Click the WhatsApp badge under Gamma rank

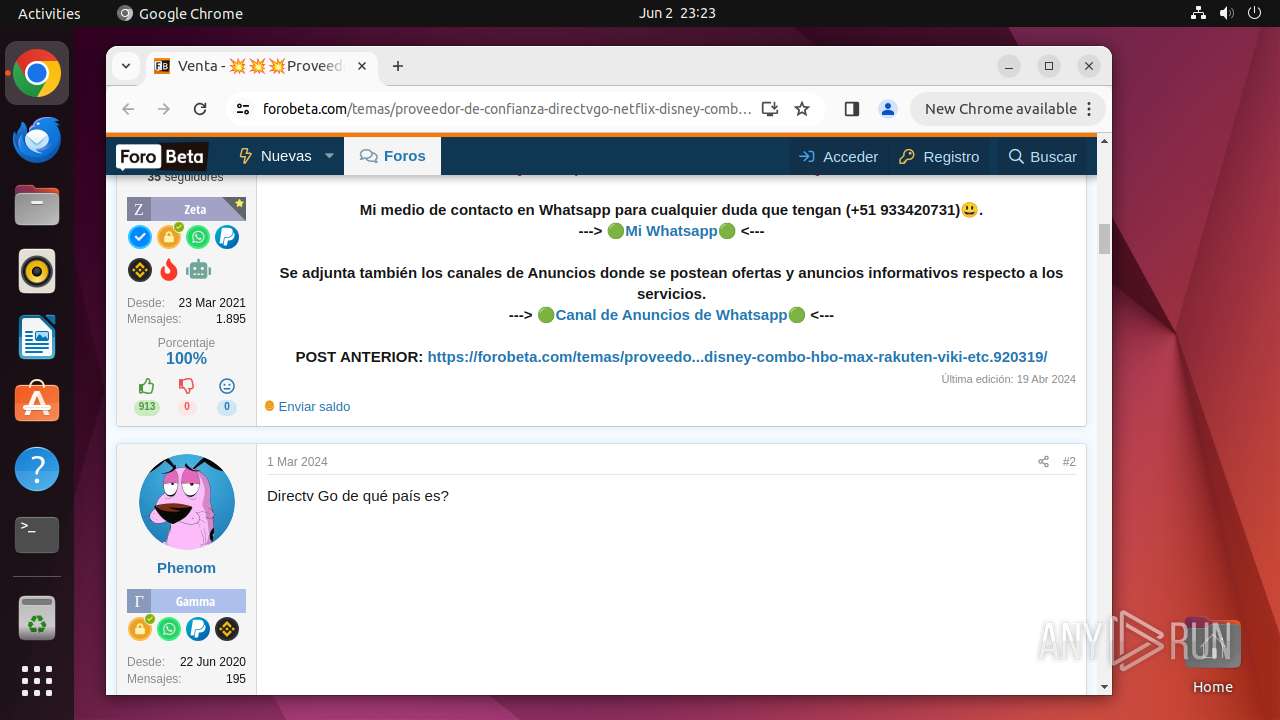169,629
